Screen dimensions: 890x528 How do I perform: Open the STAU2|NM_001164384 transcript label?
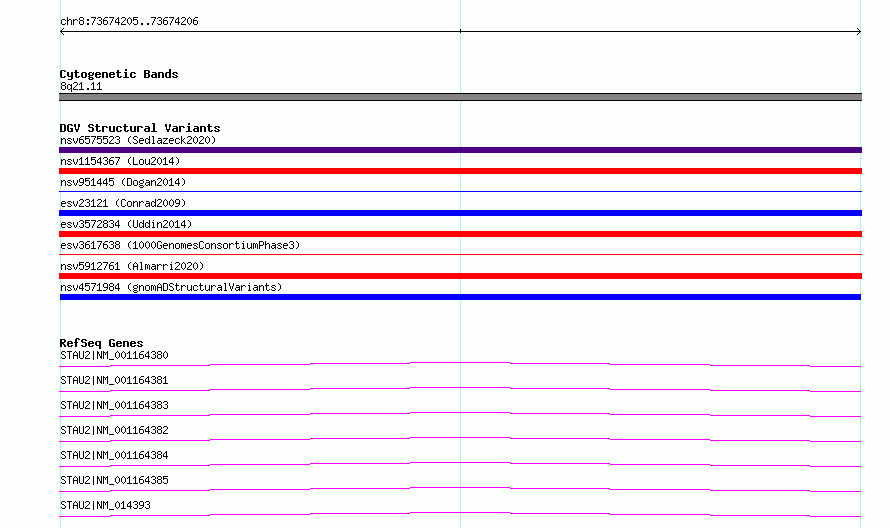pyautogui.click(x=114, y=455)
